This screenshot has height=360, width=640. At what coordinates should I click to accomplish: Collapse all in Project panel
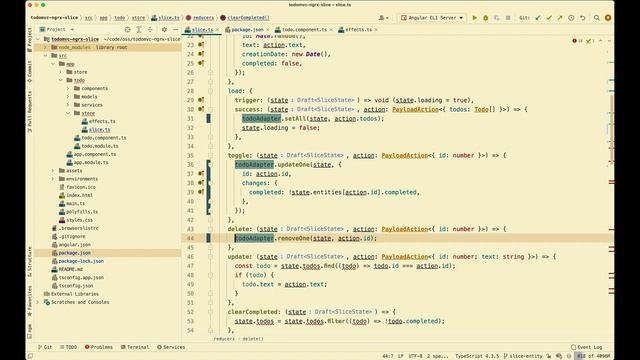tap(150, 29)
